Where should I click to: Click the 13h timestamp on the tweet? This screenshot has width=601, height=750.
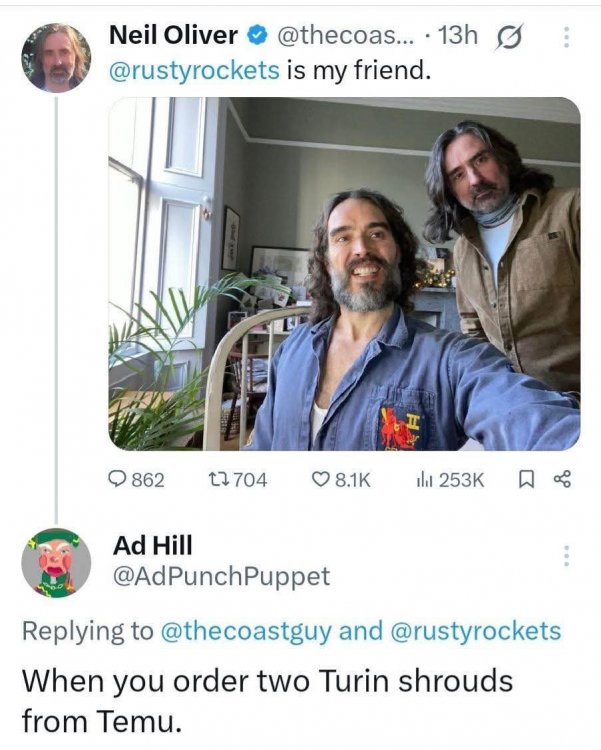click(x=459, y=36)
